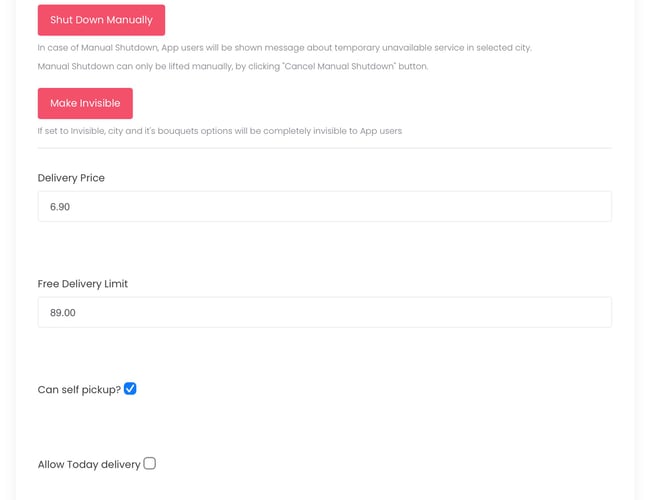This screenshot has width=650, height=500.
Task: Click into the Free Delivery Limit field
Action: 324,313
